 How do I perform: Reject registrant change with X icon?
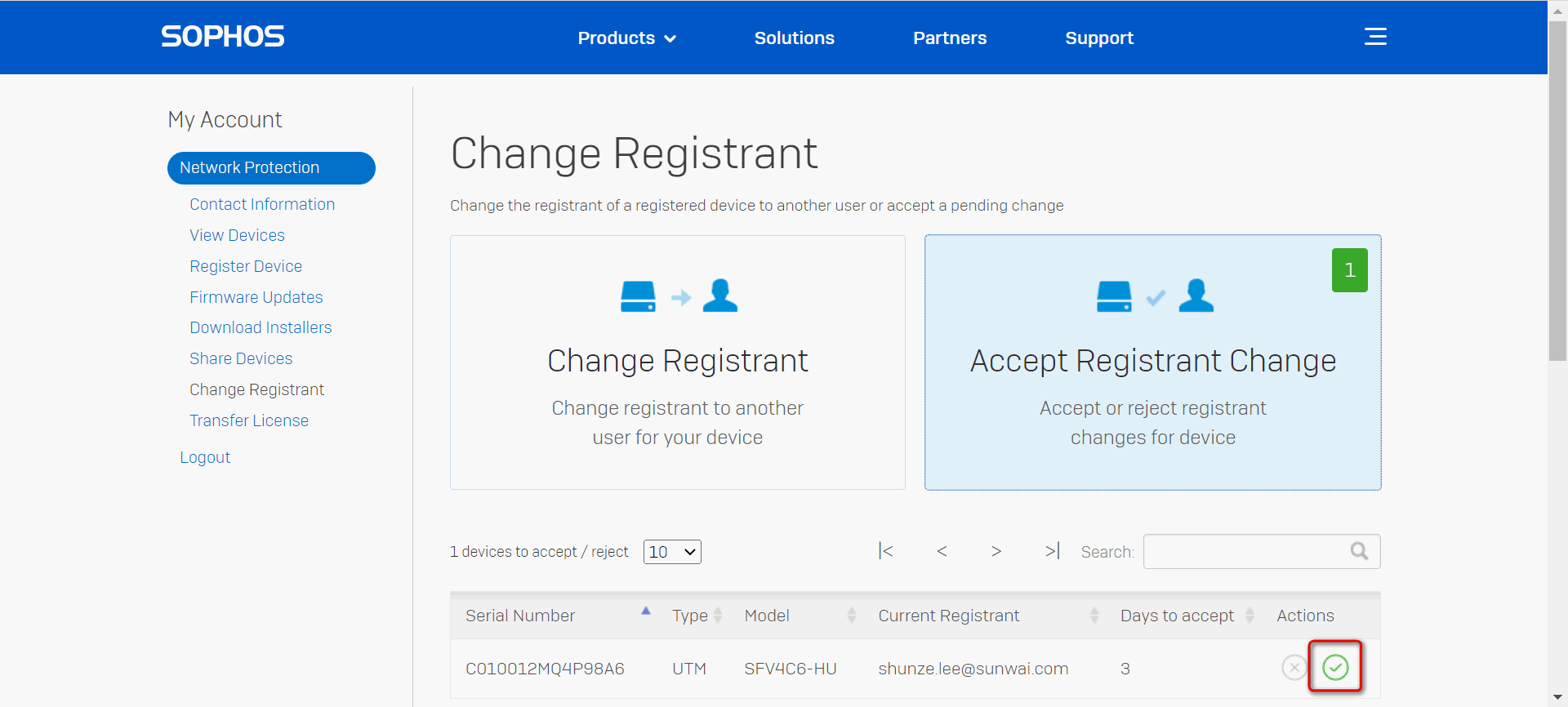1294,667
